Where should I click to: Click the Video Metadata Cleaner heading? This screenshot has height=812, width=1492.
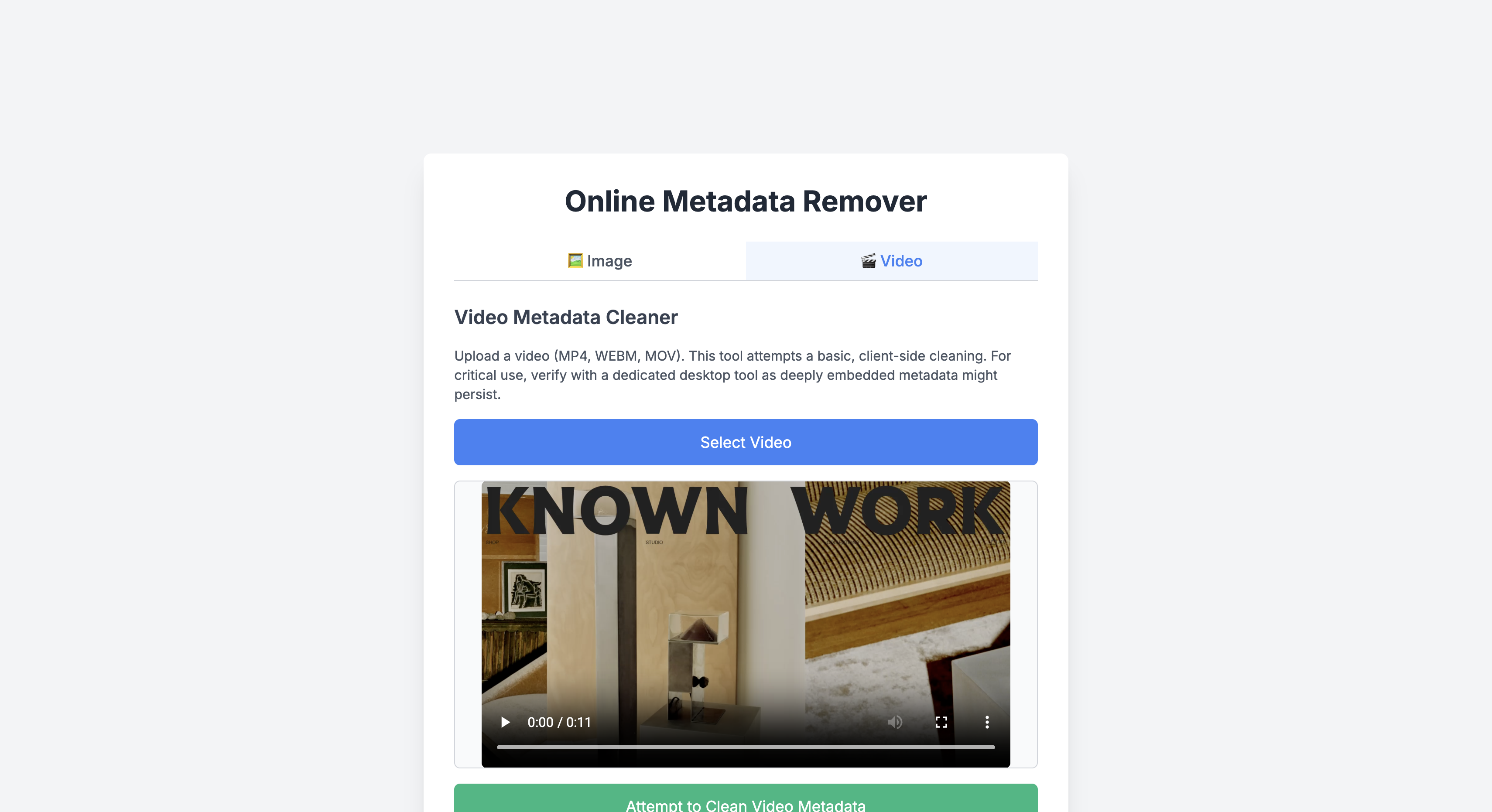[x=565, y=317]
